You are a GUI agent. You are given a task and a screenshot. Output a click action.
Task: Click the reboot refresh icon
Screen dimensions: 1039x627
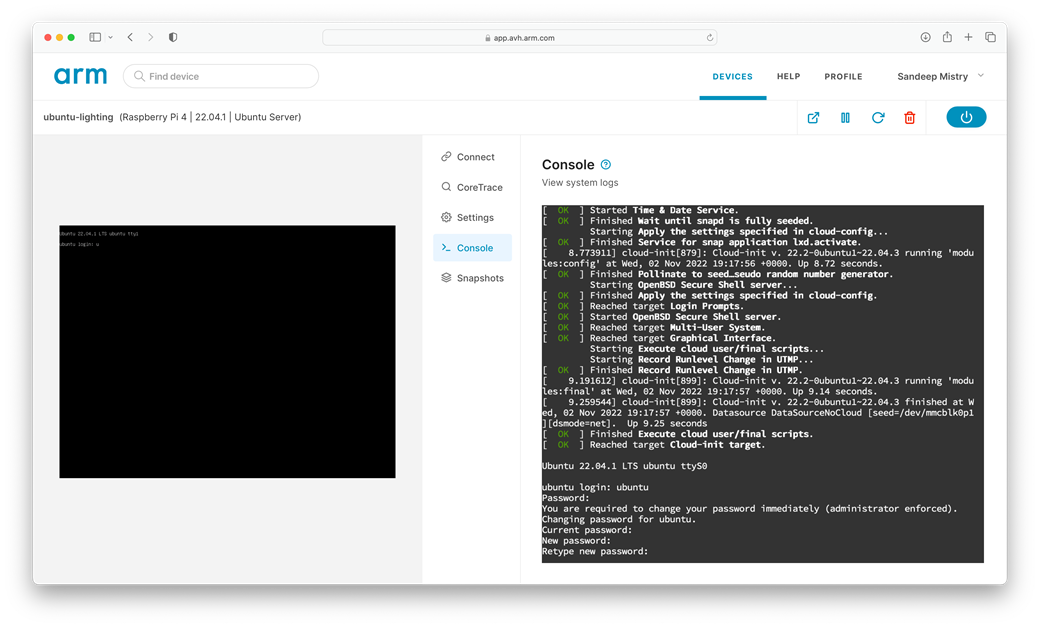point(878,117)
